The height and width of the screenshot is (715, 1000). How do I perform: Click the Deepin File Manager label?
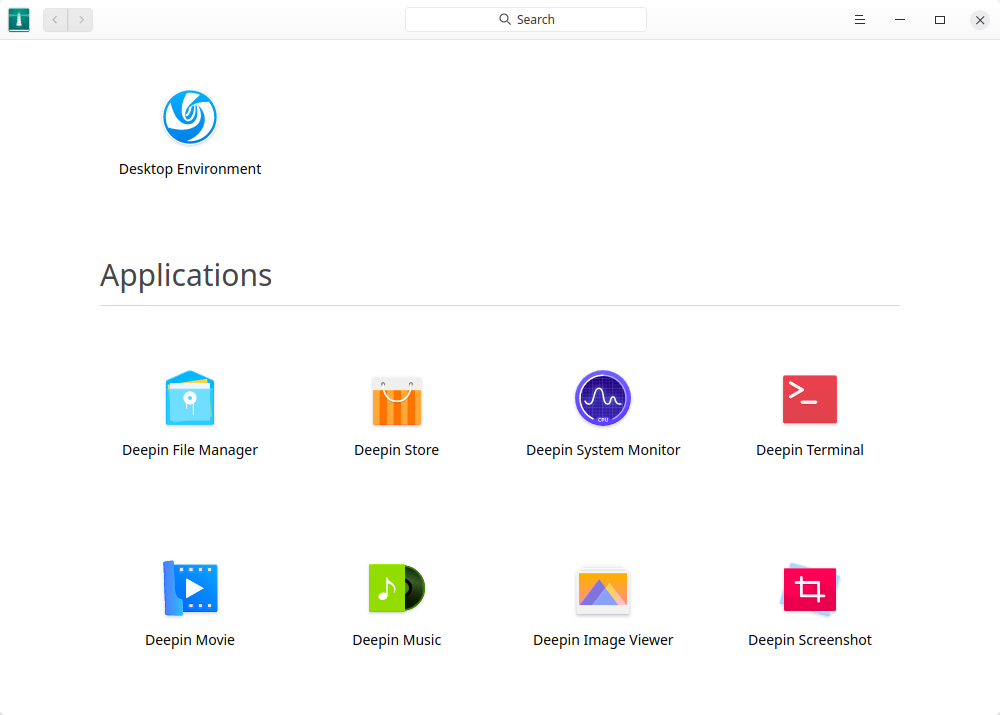pyautogui.click(x=190, y=450)
